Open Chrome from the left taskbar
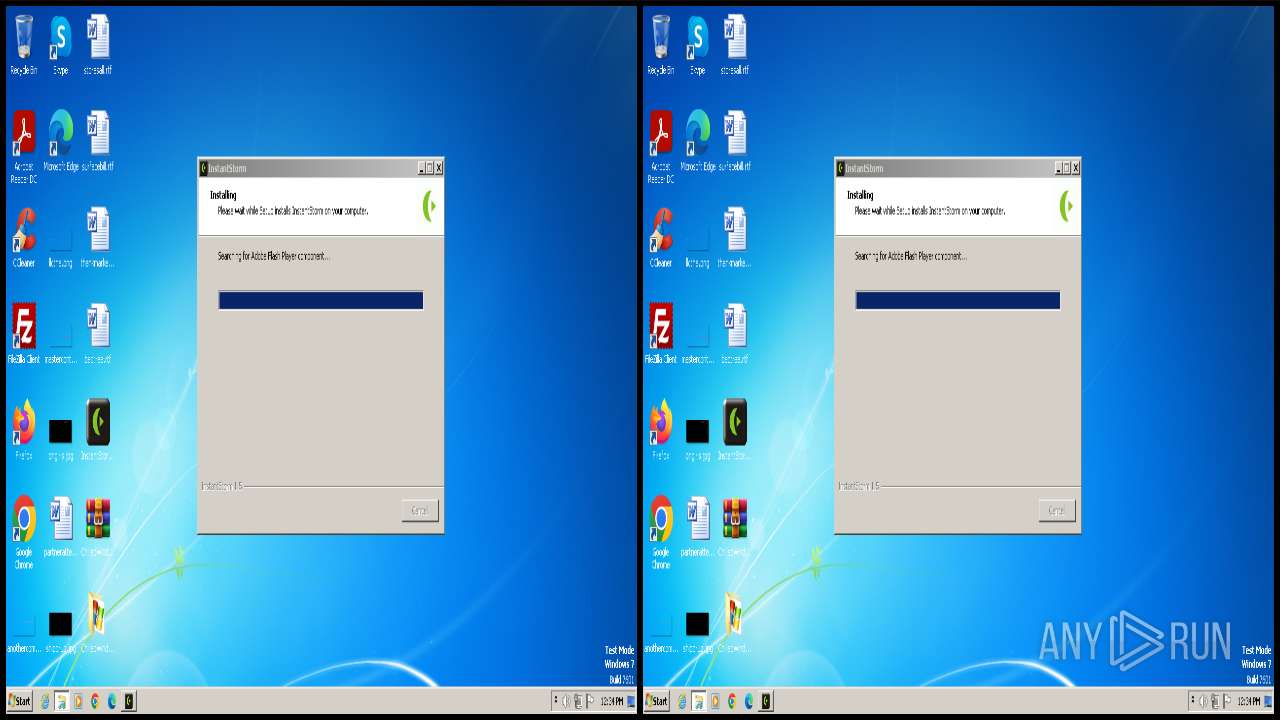The image size is (1280, 720). click(x=95, y=701)
